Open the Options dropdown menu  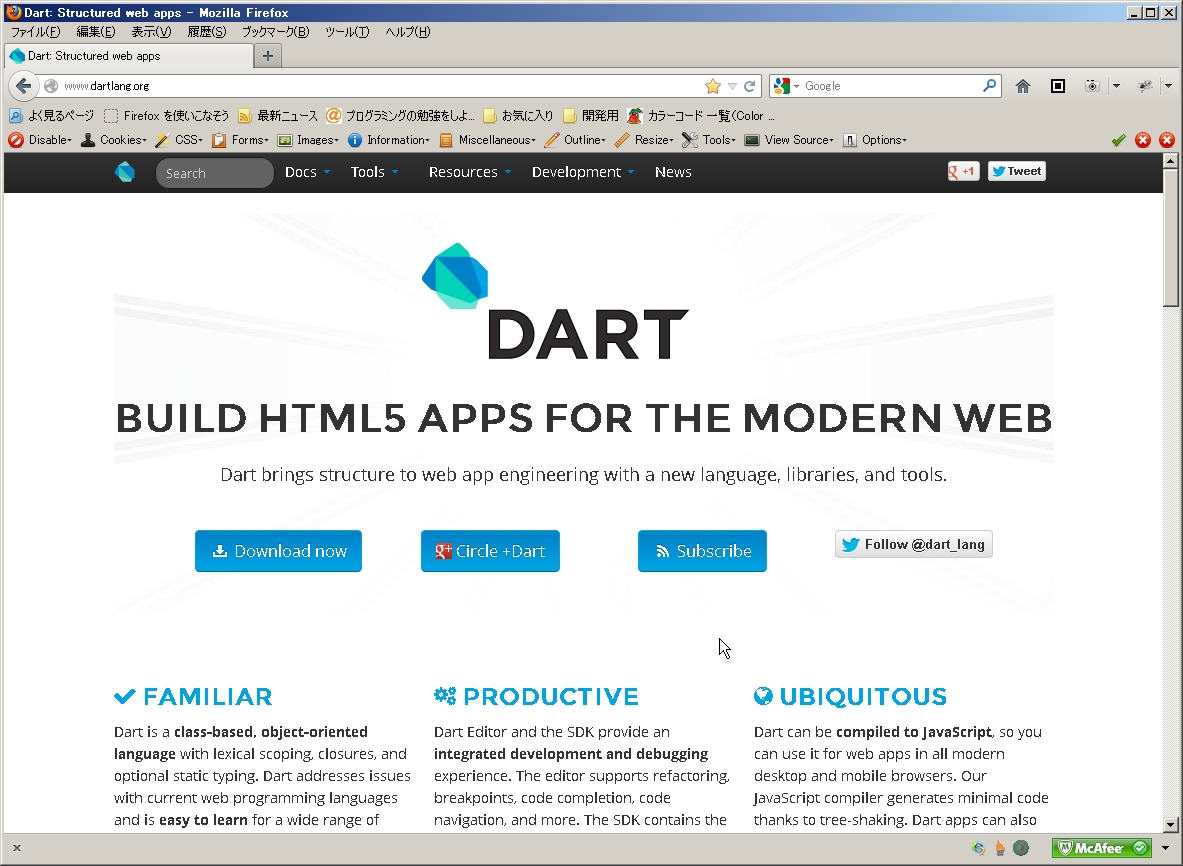coord(875,140)
